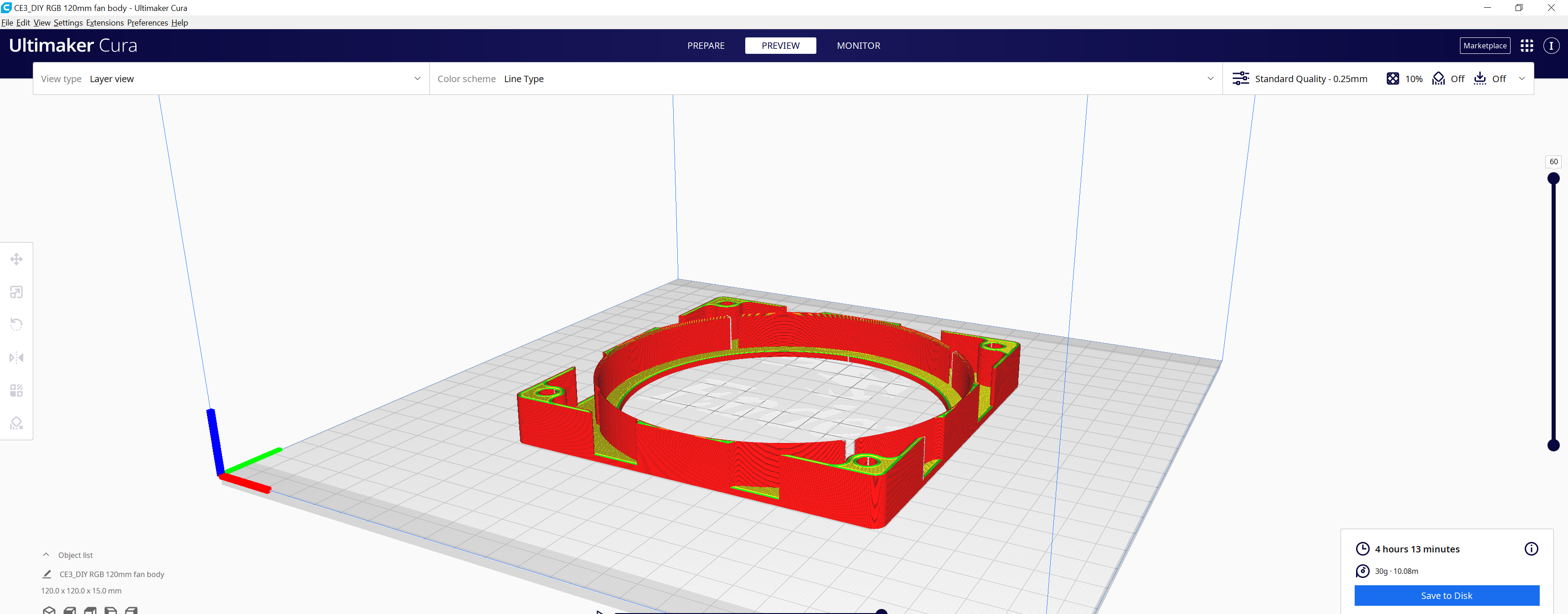Open the View type dropdown

click(x=231, y=78)
